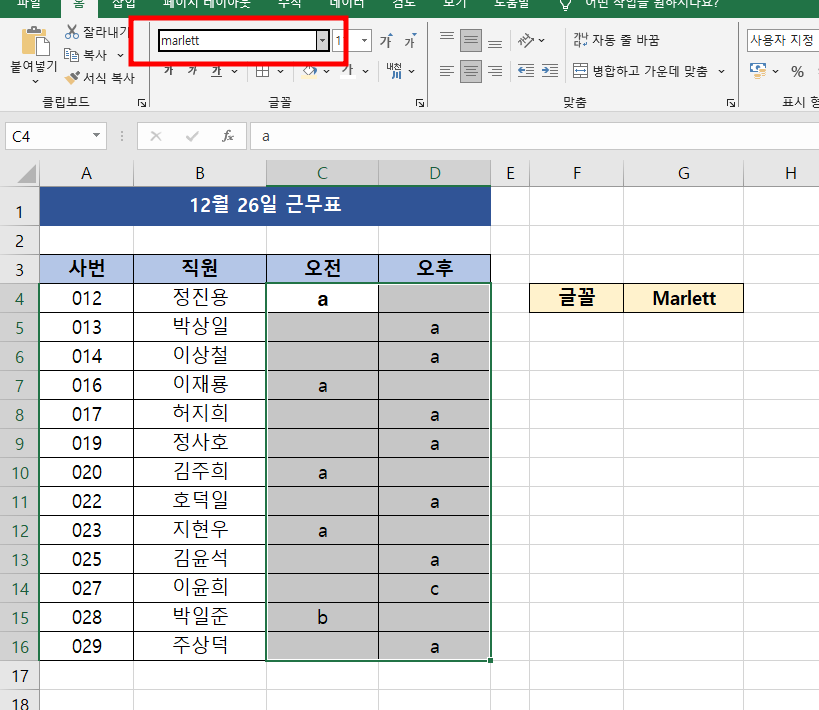Screen dimensions: 819x710
Task: Expand the borders dropdown arrow
Action: pyautogui.click(x=280, y=71)
